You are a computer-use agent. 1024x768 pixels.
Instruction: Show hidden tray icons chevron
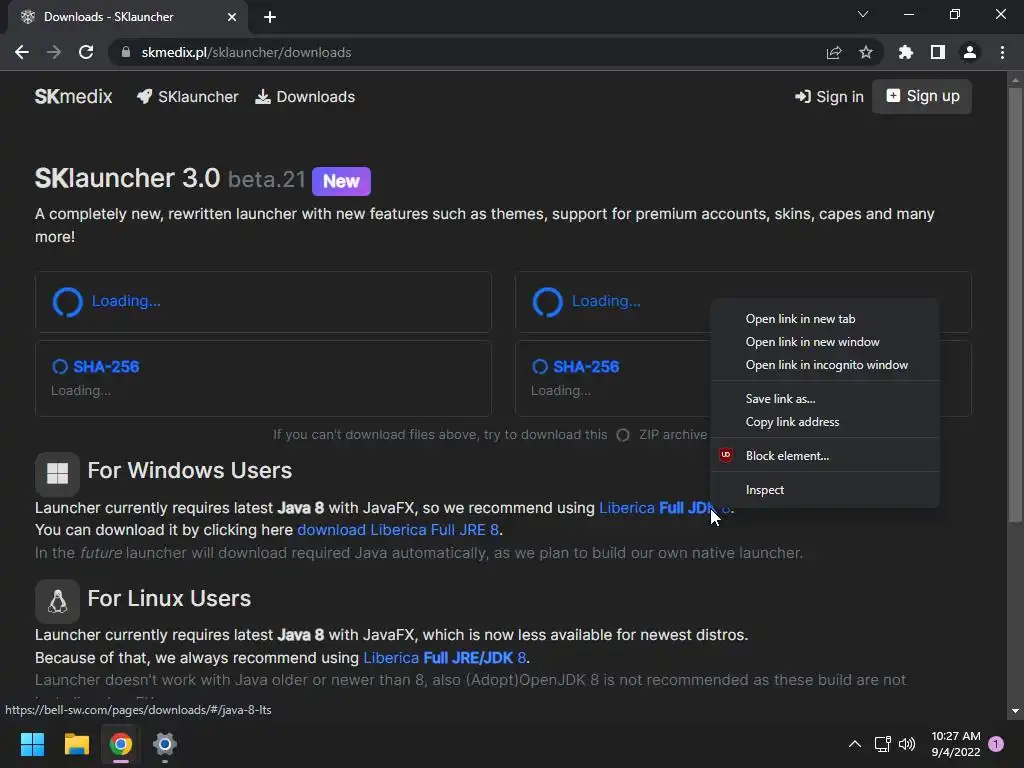[854, 744]
